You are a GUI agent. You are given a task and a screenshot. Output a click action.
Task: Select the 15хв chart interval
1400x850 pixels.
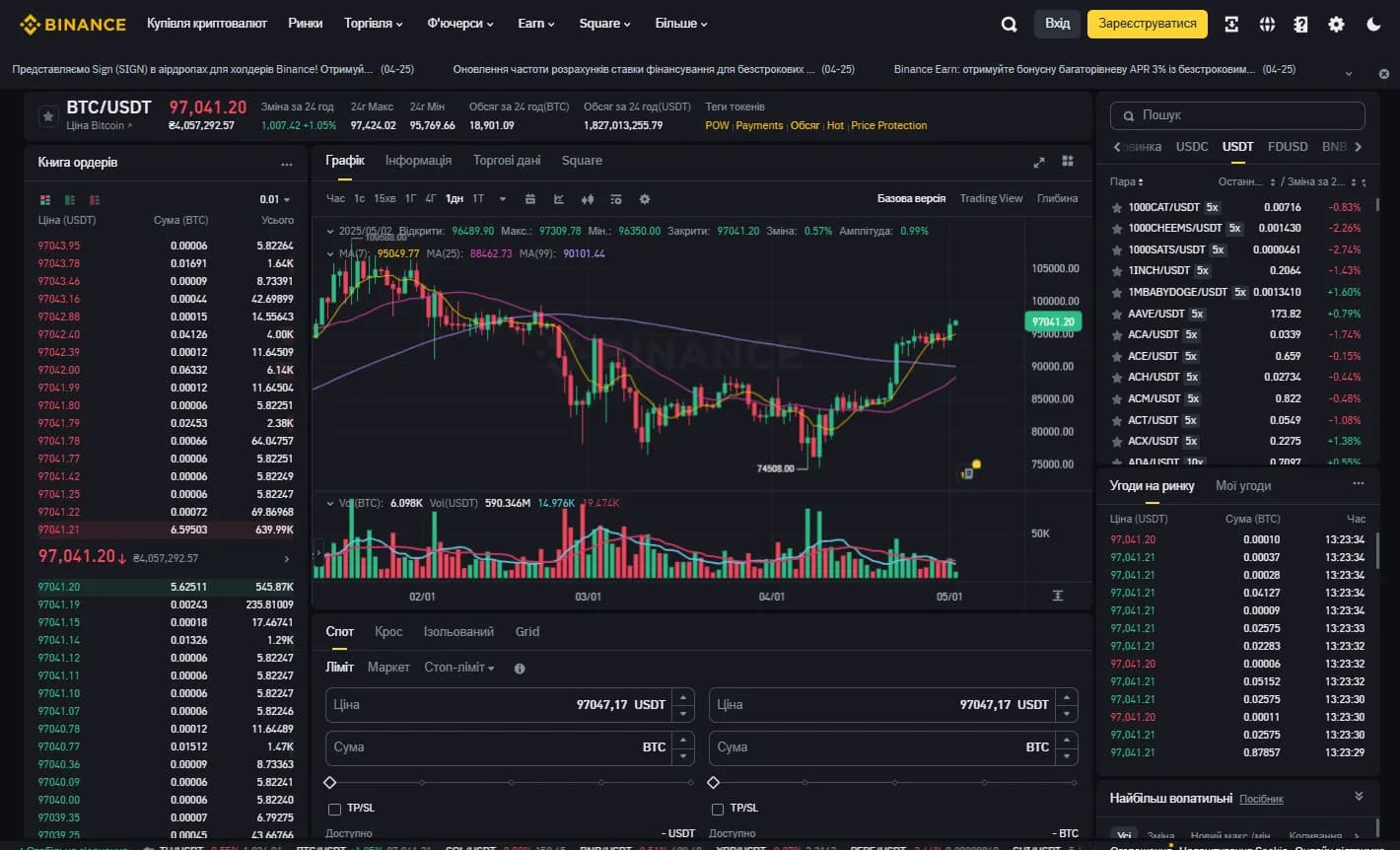385,199
